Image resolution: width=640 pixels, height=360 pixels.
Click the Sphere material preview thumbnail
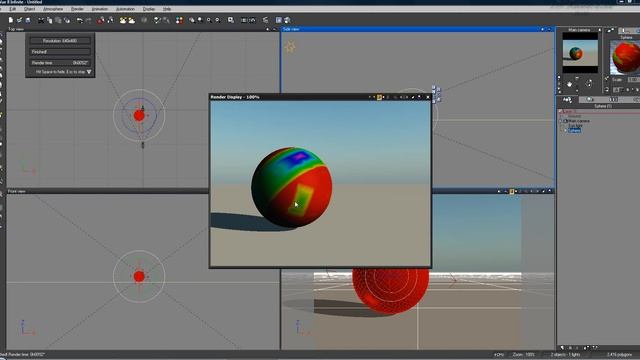[625, 57]
